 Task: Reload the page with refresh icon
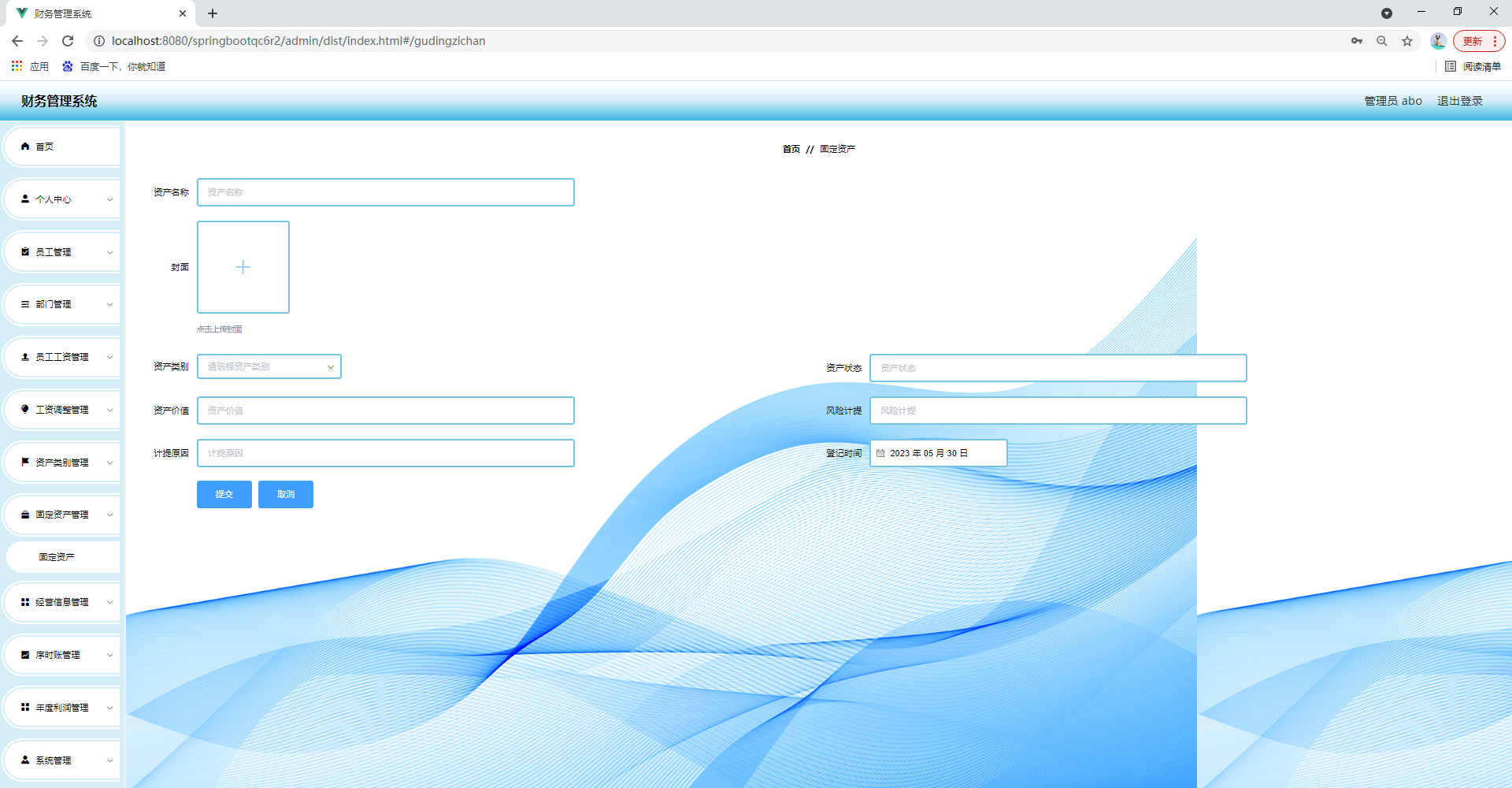click(68, 41)
